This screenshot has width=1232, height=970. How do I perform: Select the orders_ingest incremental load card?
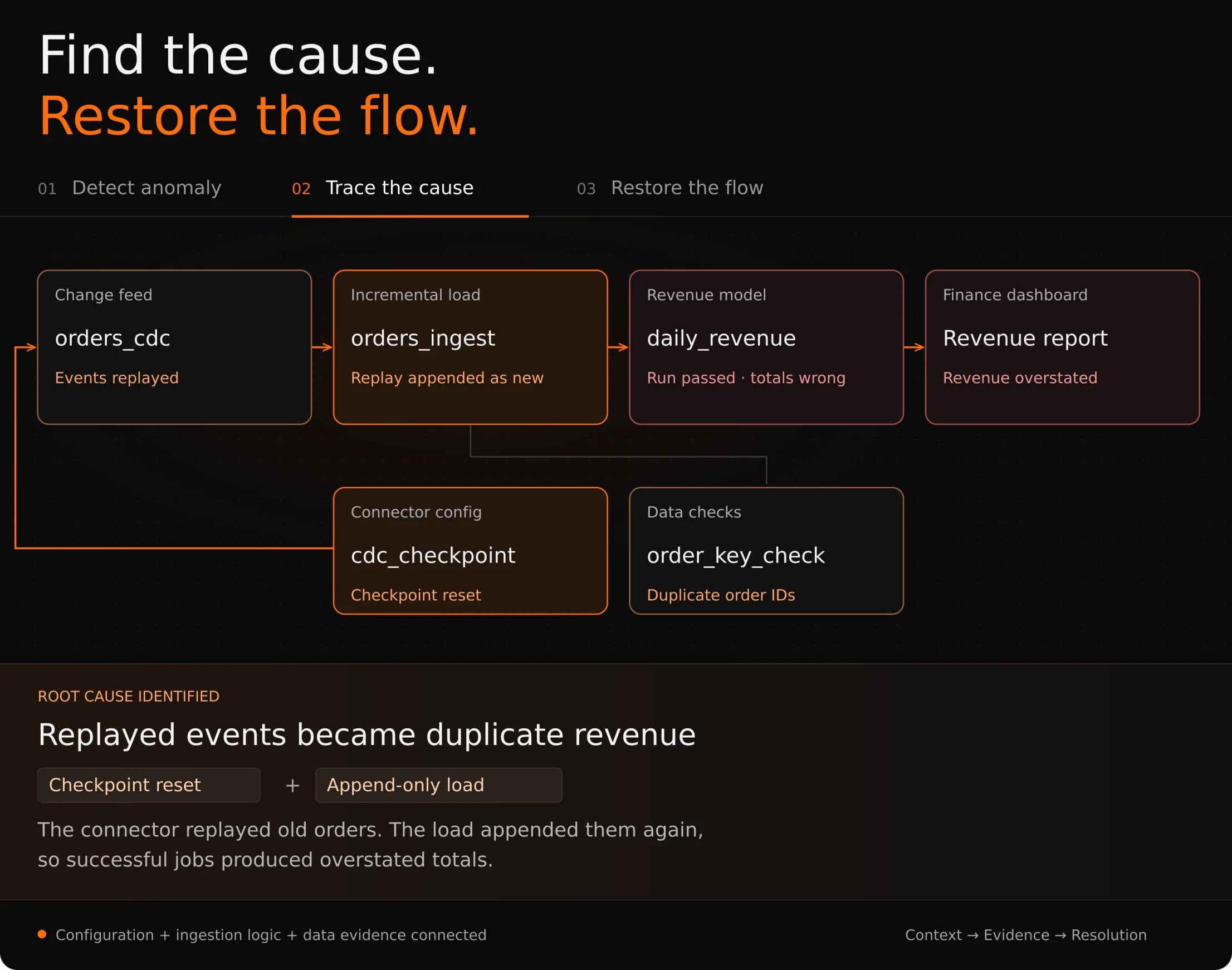click(x=470, y=347)
